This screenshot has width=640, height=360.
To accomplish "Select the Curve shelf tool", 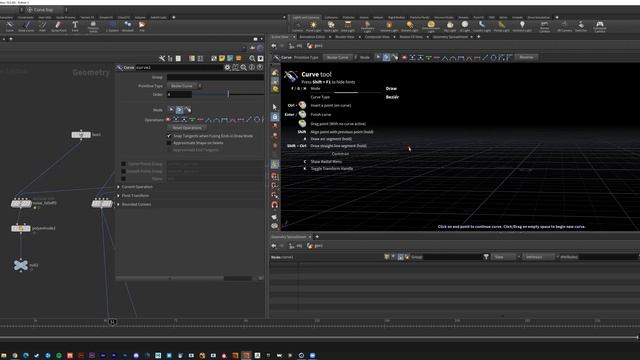I will [9, 27].
